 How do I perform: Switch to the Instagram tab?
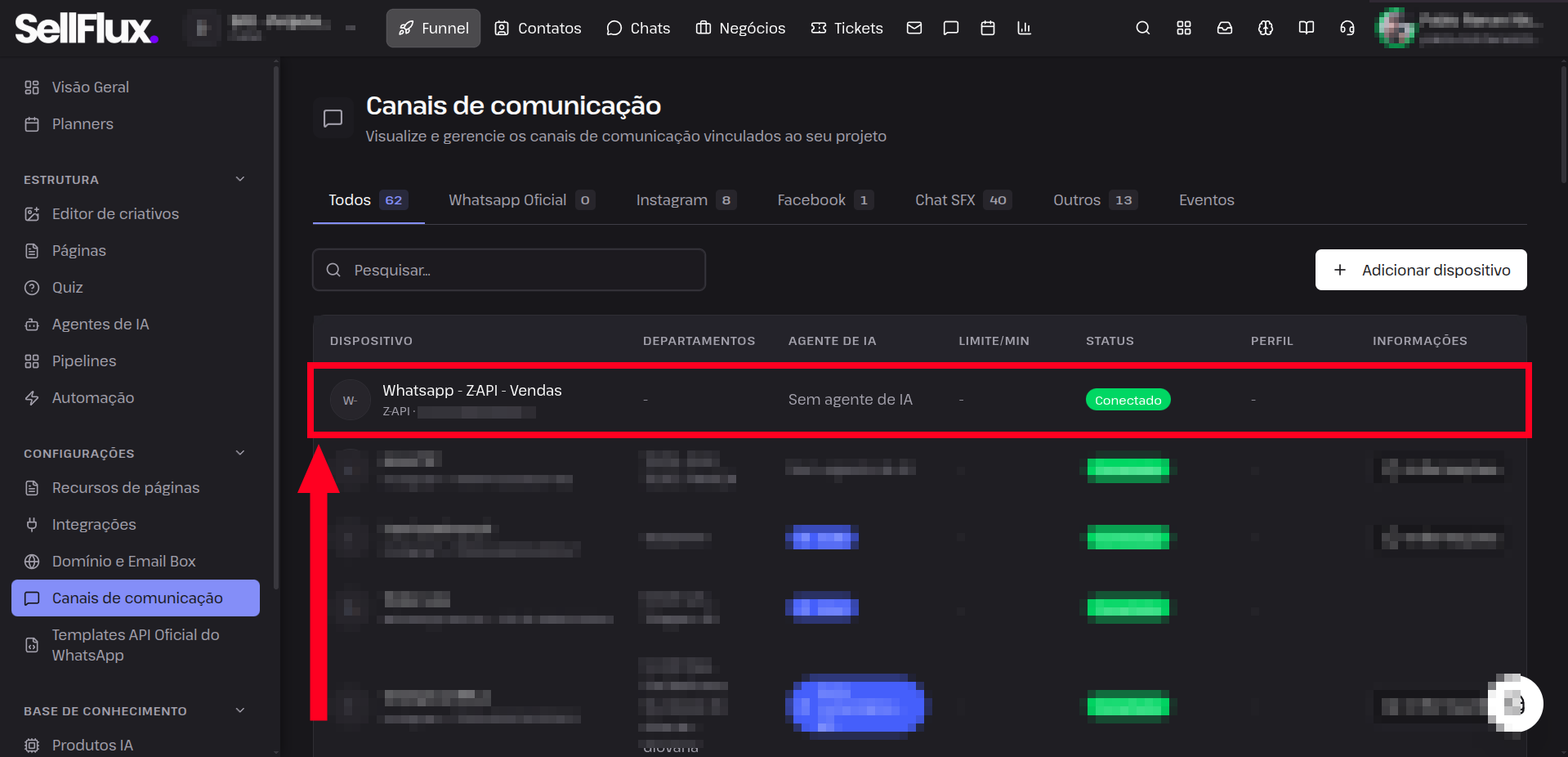(686, 200)
